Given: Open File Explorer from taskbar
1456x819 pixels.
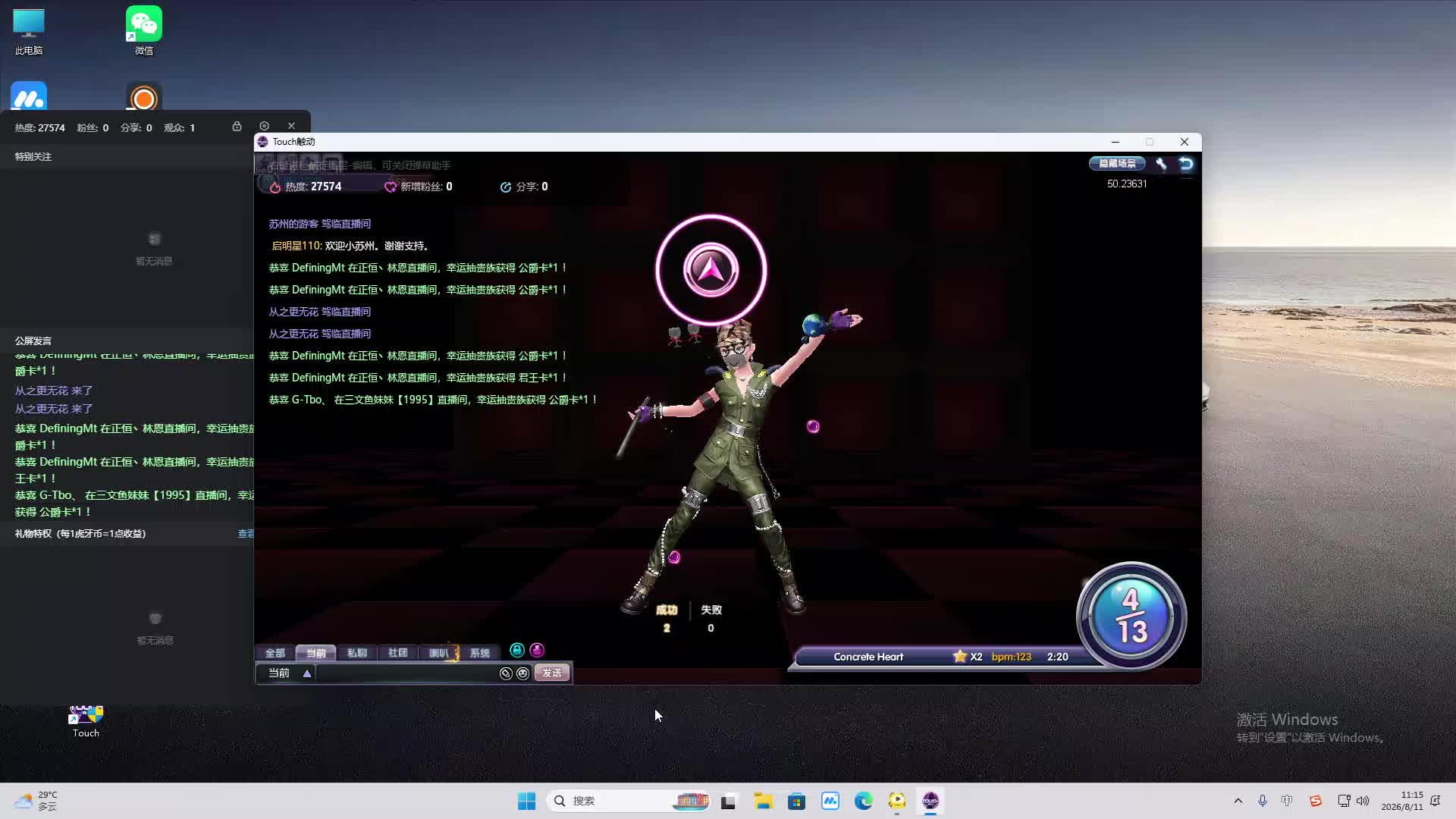Looking at the screenshot, I should (x=763, y=801).
